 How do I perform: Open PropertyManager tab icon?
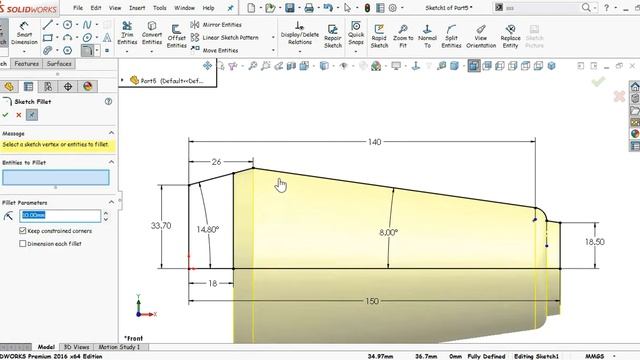(x=29, y=87)
